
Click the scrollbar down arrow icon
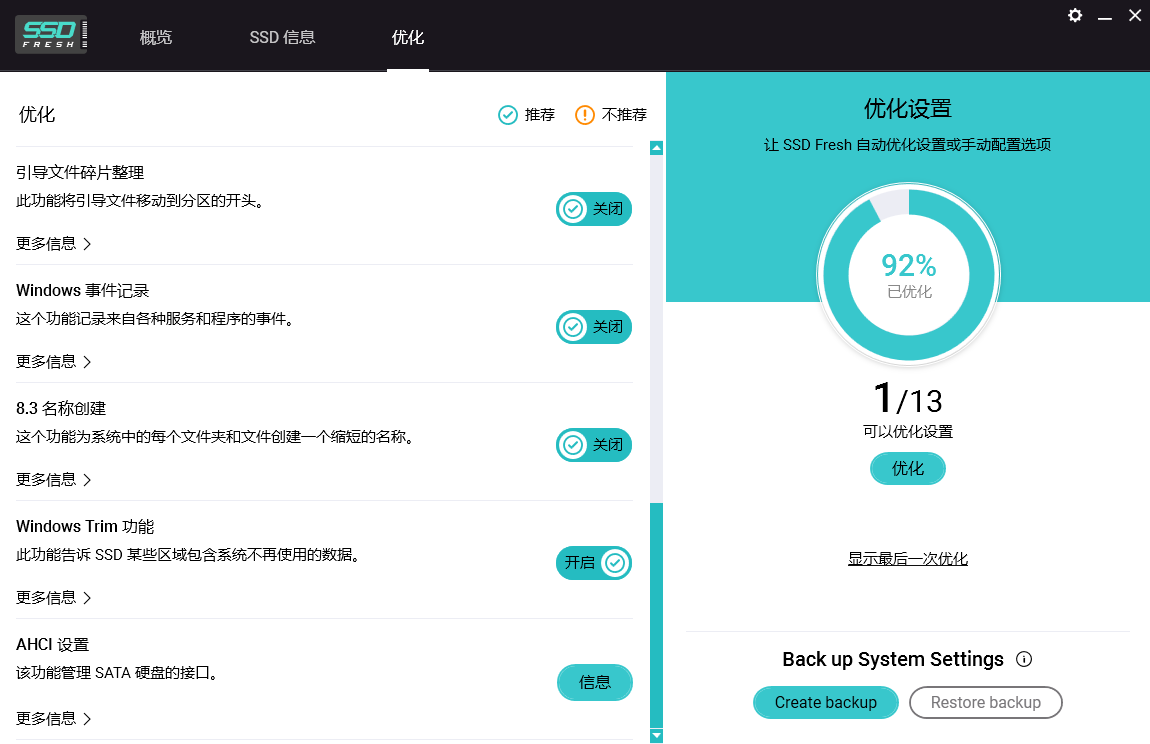657,736
